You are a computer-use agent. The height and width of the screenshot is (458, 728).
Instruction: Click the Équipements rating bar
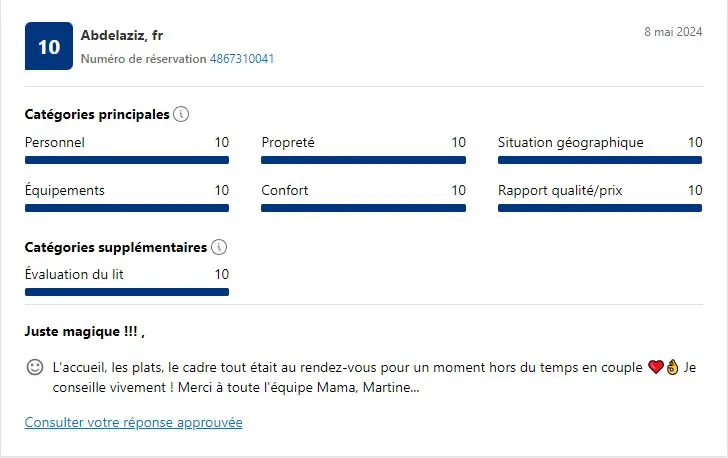pyautogui.click(x=127, y=208)
